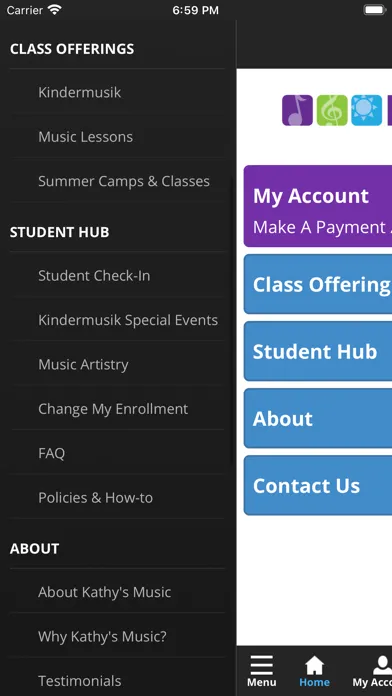Tap the hamburger Menu icon
The image size is (392, 696).
(x=261, y=664)
